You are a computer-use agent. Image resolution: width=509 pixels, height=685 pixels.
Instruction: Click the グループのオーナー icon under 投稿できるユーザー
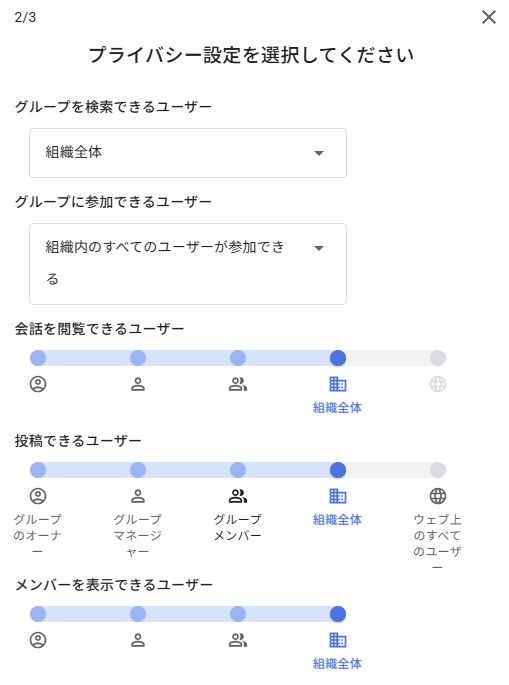[38, 496]
